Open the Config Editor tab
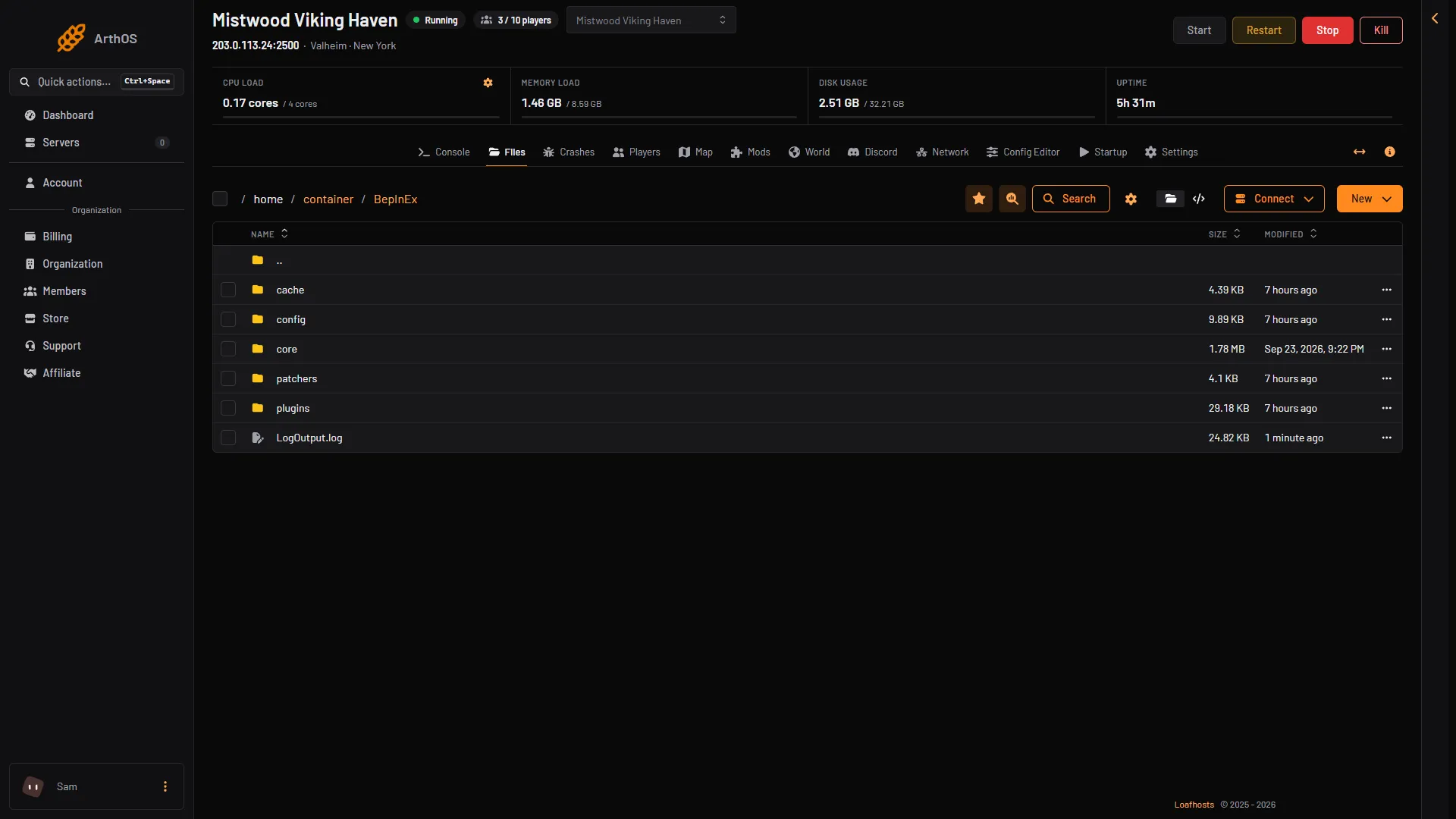 coord(1023,152)
